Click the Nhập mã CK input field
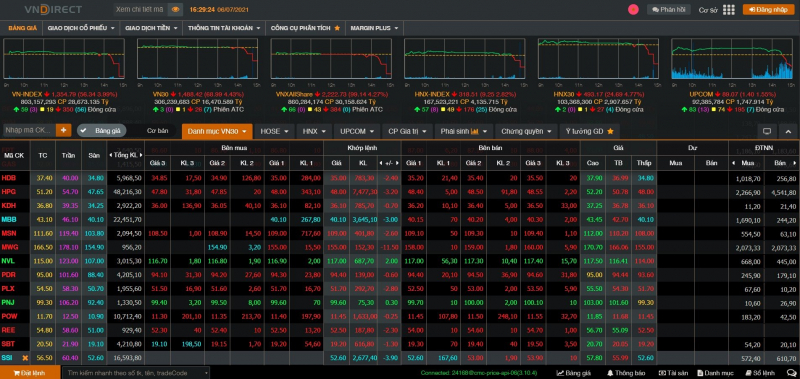The width and height of the screenshot is (800, 379). point(30,131)
